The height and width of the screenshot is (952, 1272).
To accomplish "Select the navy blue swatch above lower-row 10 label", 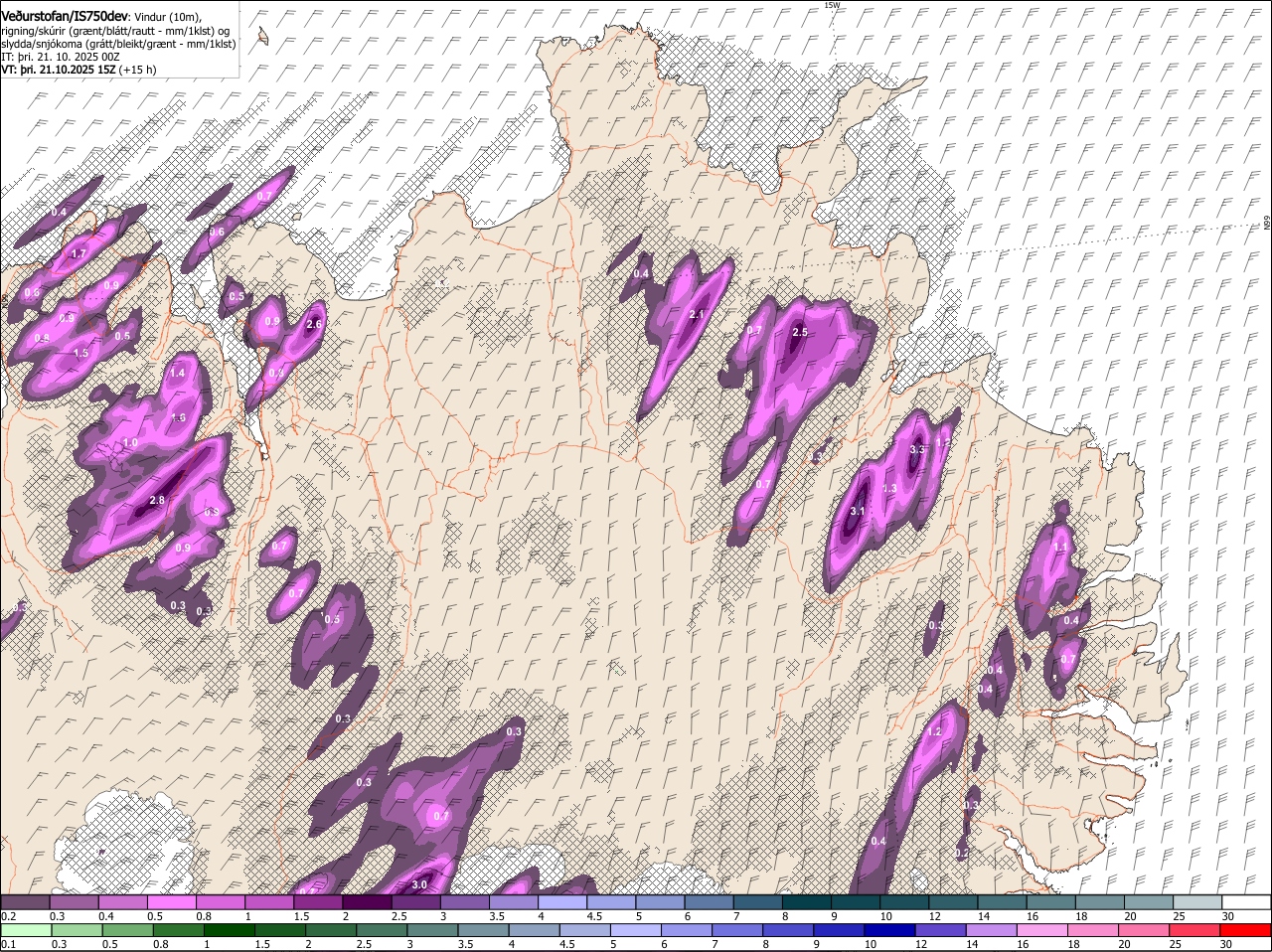I will point(890,931).
